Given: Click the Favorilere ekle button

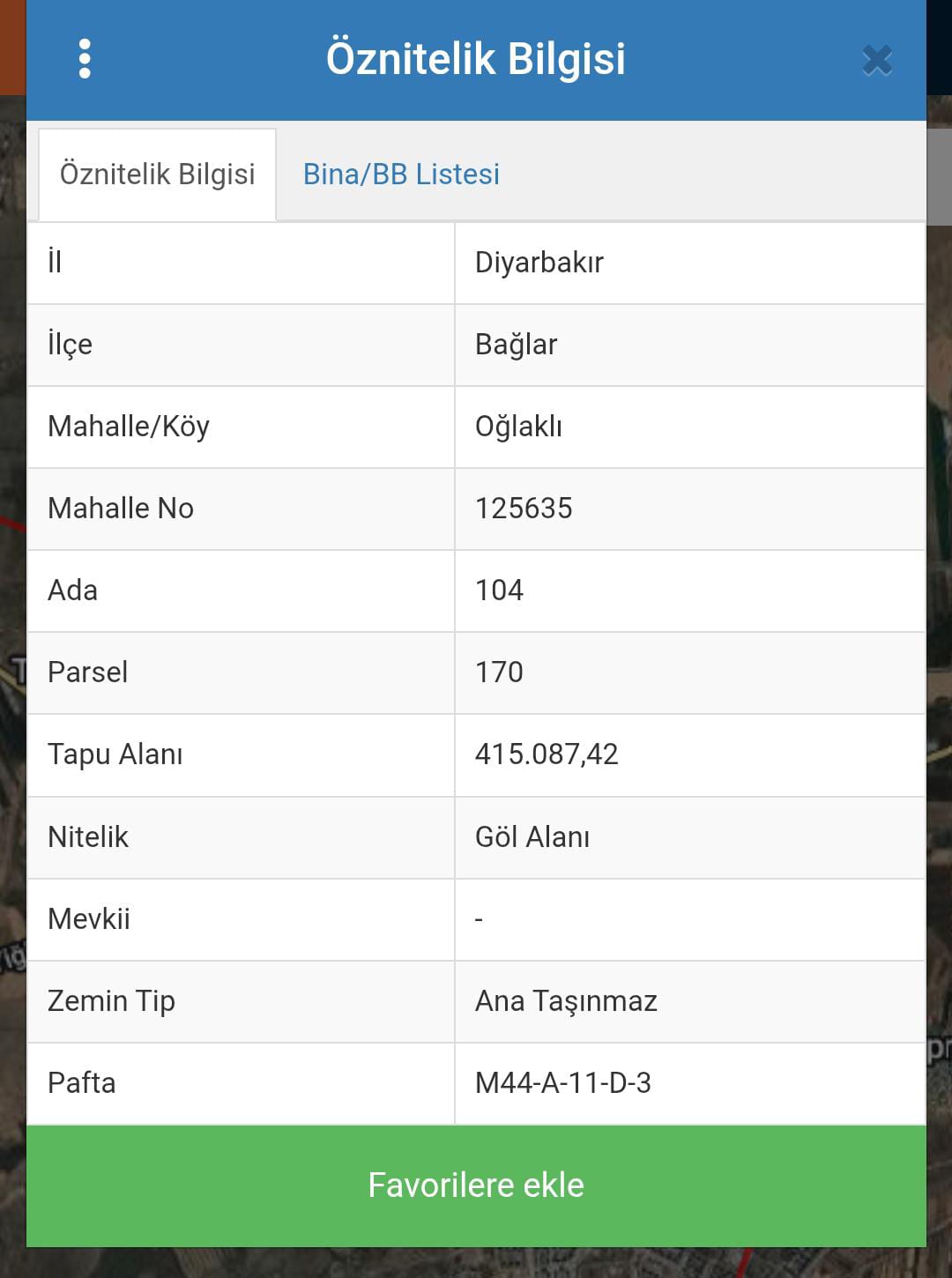Looking at the screenshot, I should coord(476,1185).
